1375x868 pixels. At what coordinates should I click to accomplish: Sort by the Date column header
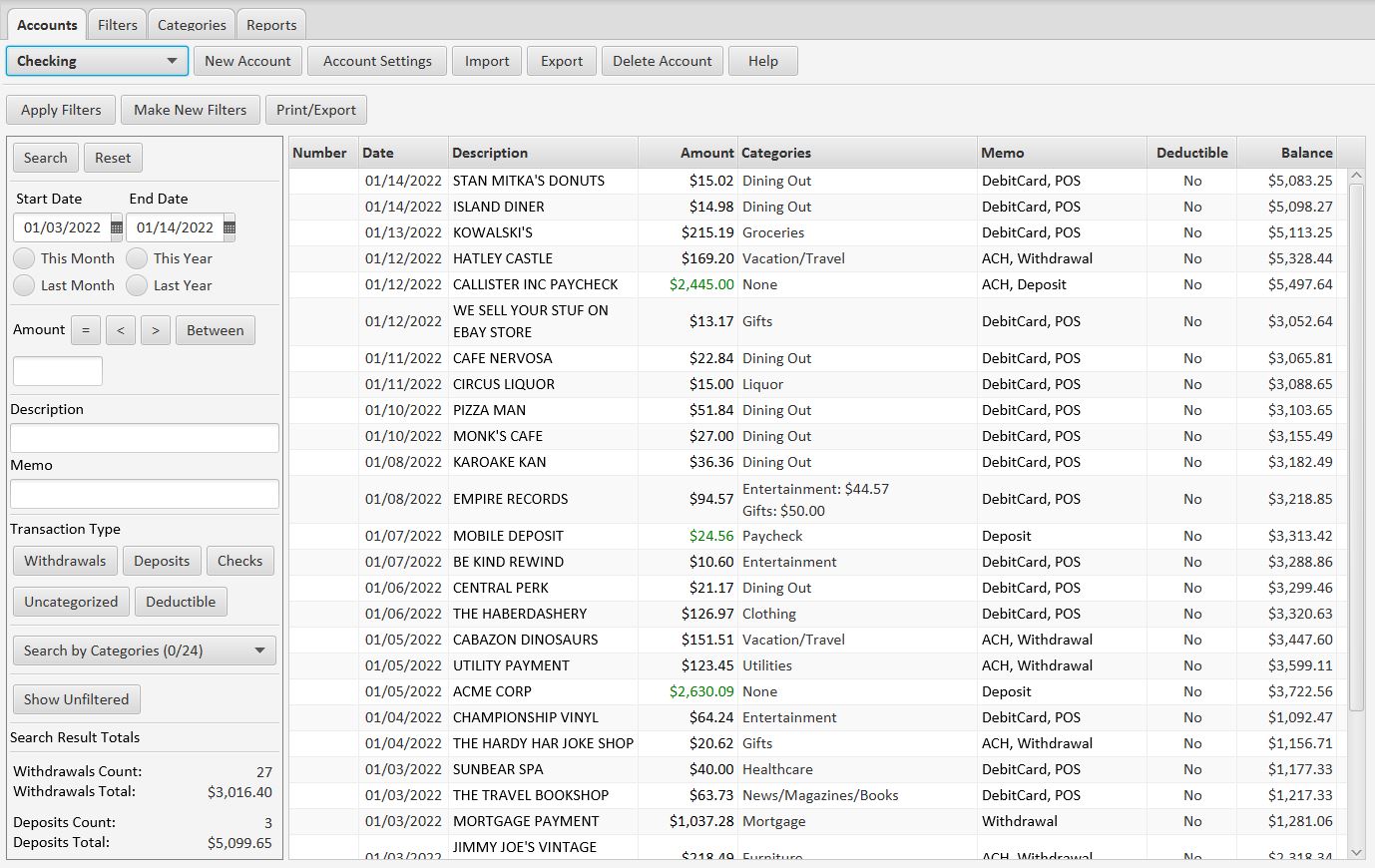403,153
